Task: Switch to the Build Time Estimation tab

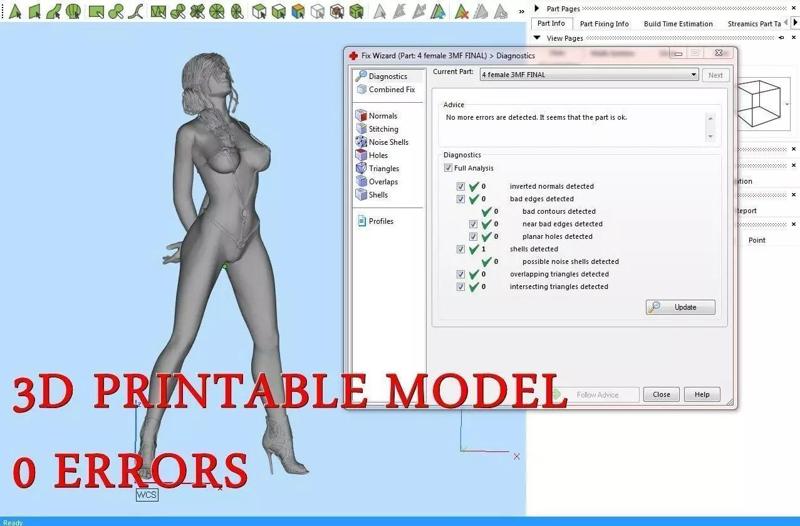Action: pos(678,23)
